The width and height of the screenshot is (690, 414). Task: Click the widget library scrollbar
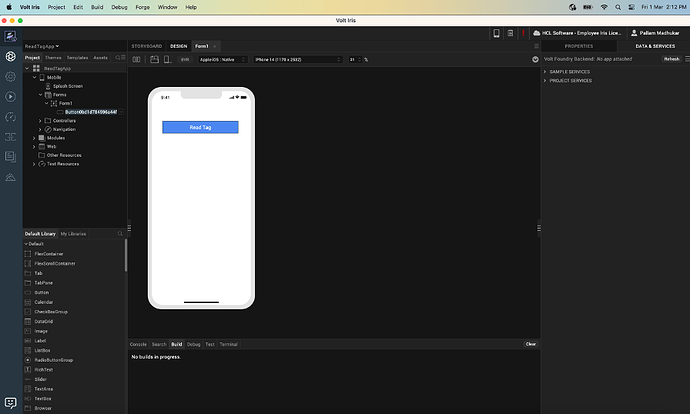pos(126,255)
